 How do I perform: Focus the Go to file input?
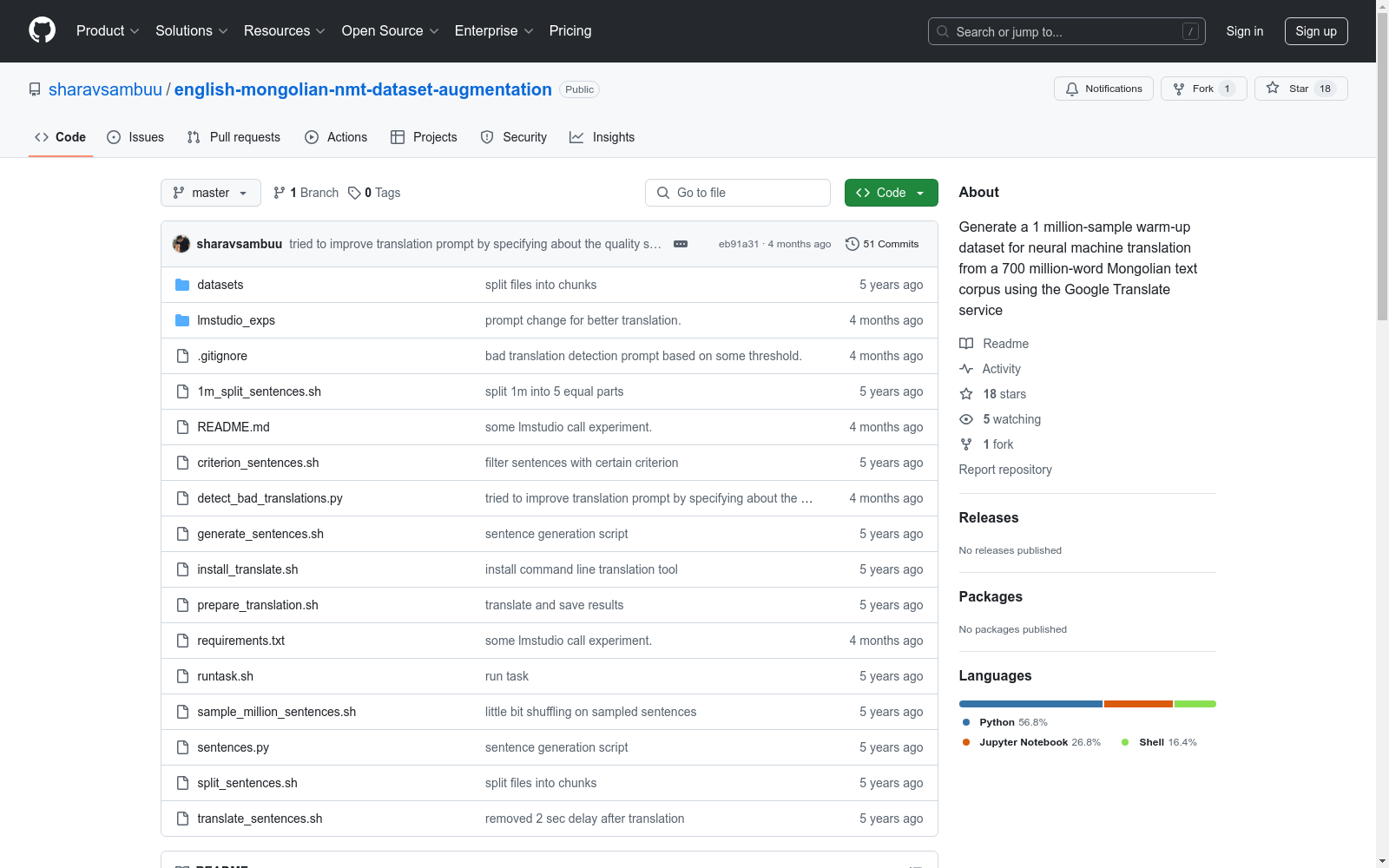coord(738,193)
